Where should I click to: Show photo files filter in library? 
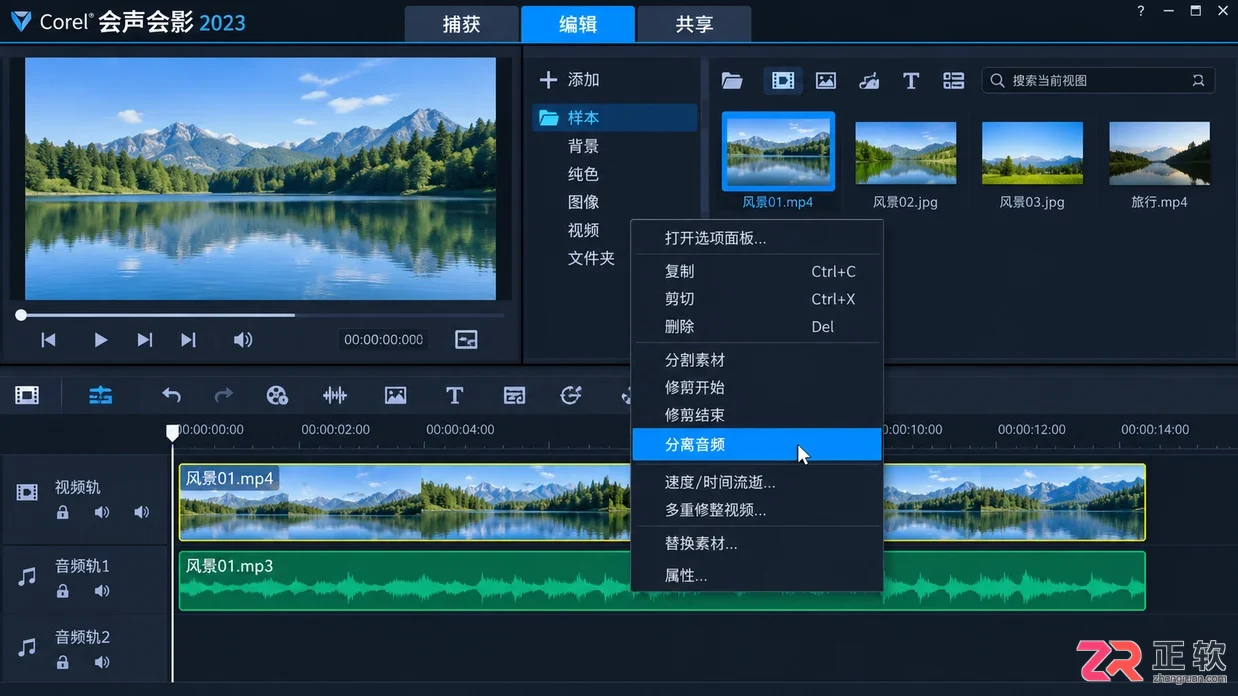[826, 81]
